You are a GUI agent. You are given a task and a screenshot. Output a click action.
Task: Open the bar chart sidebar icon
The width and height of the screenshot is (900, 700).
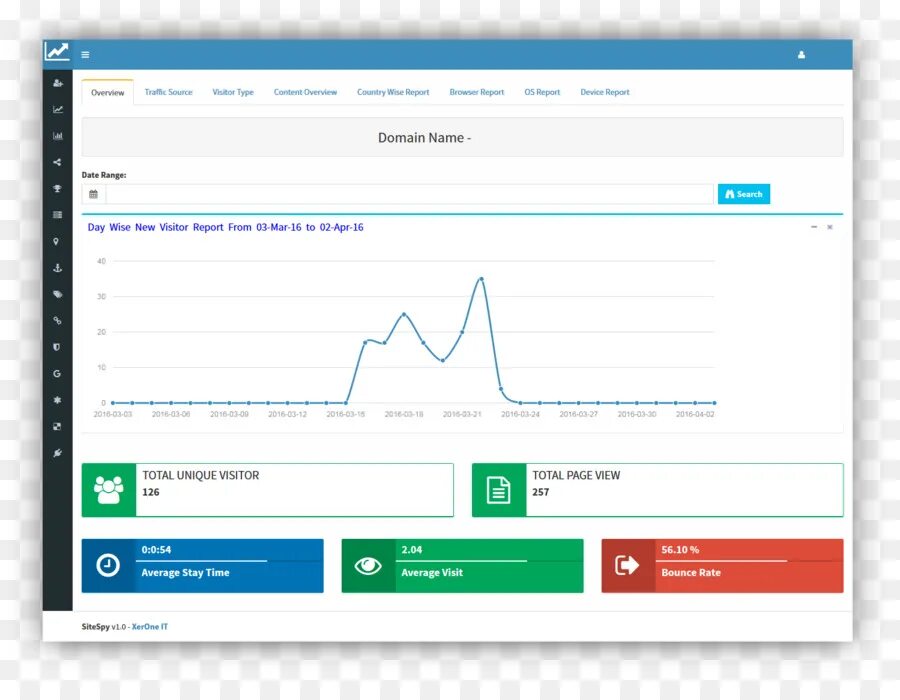click(57, 136)
